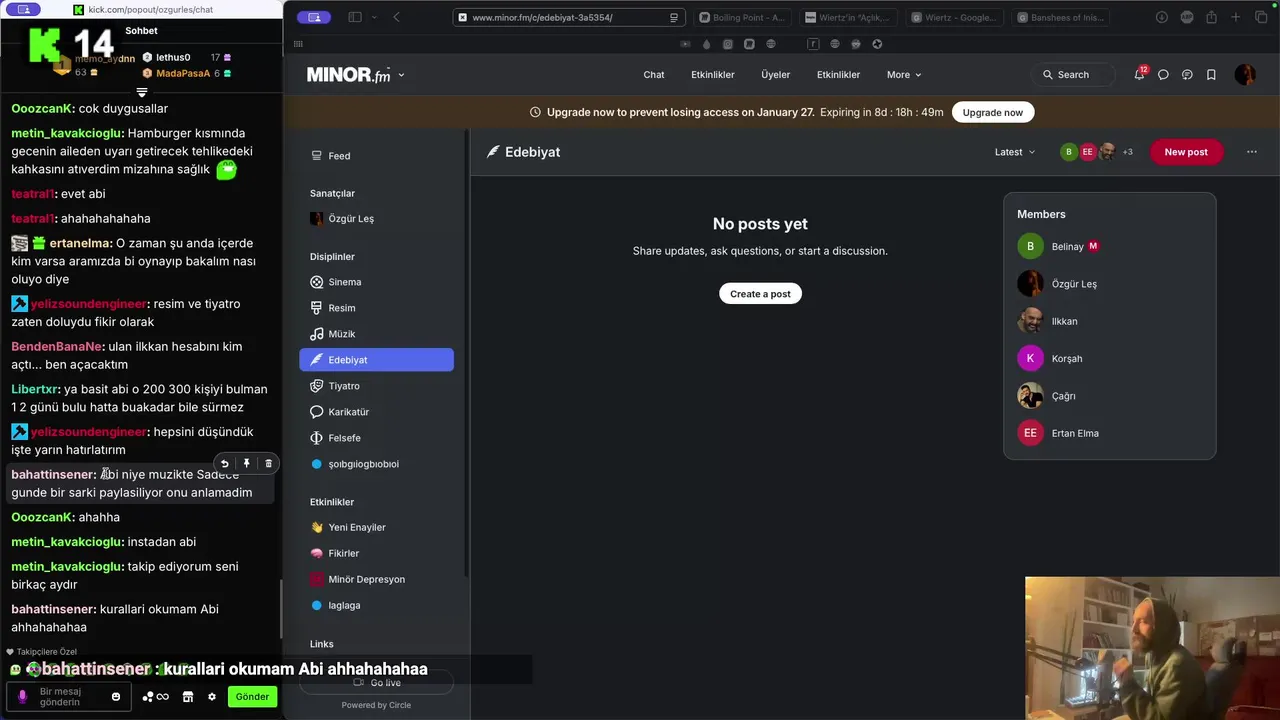Toggle the browser sidebar panel icon
This screenshot has width=1280, height=720.
(354, 17)
